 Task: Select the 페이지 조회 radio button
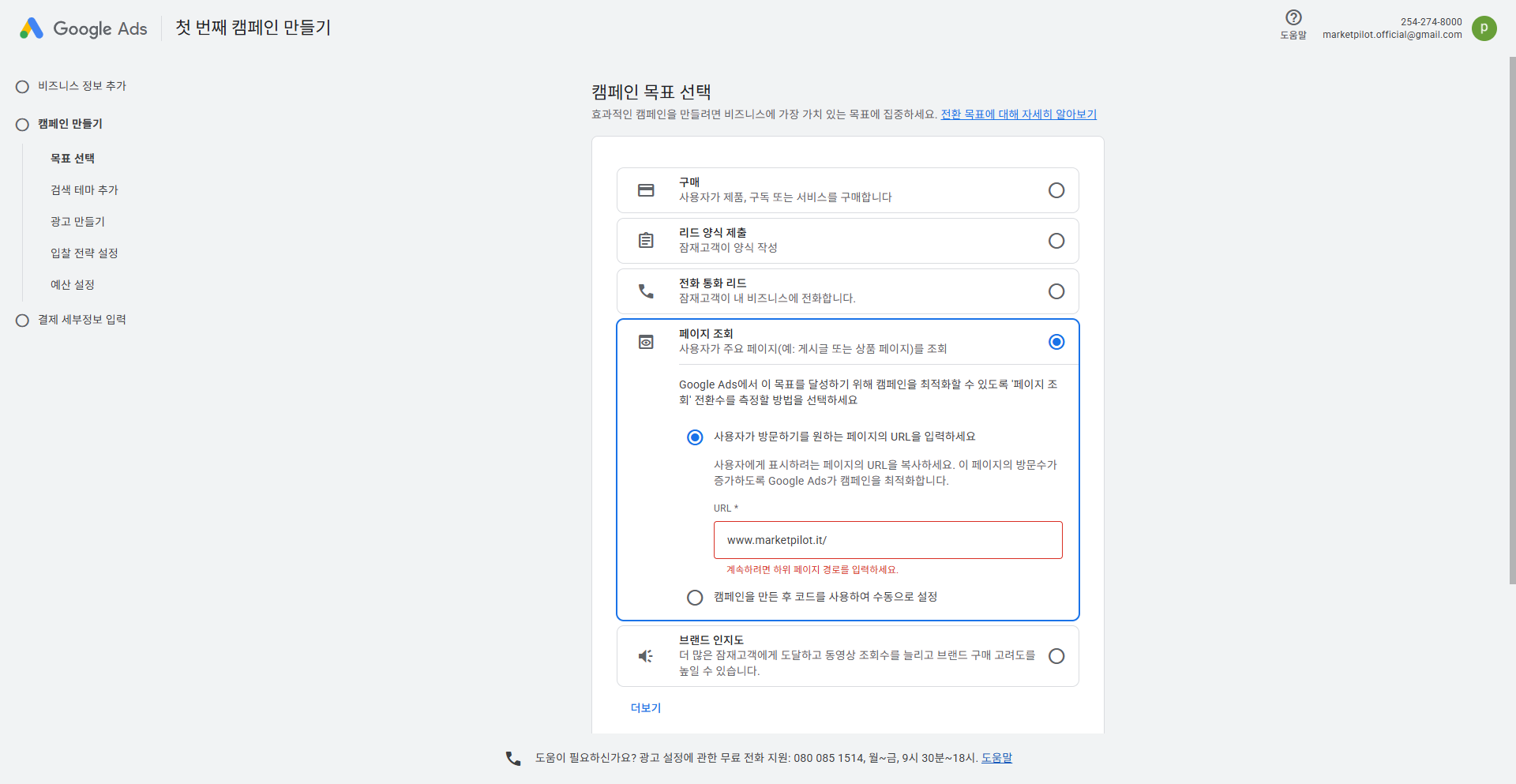tap(1056, 342)
